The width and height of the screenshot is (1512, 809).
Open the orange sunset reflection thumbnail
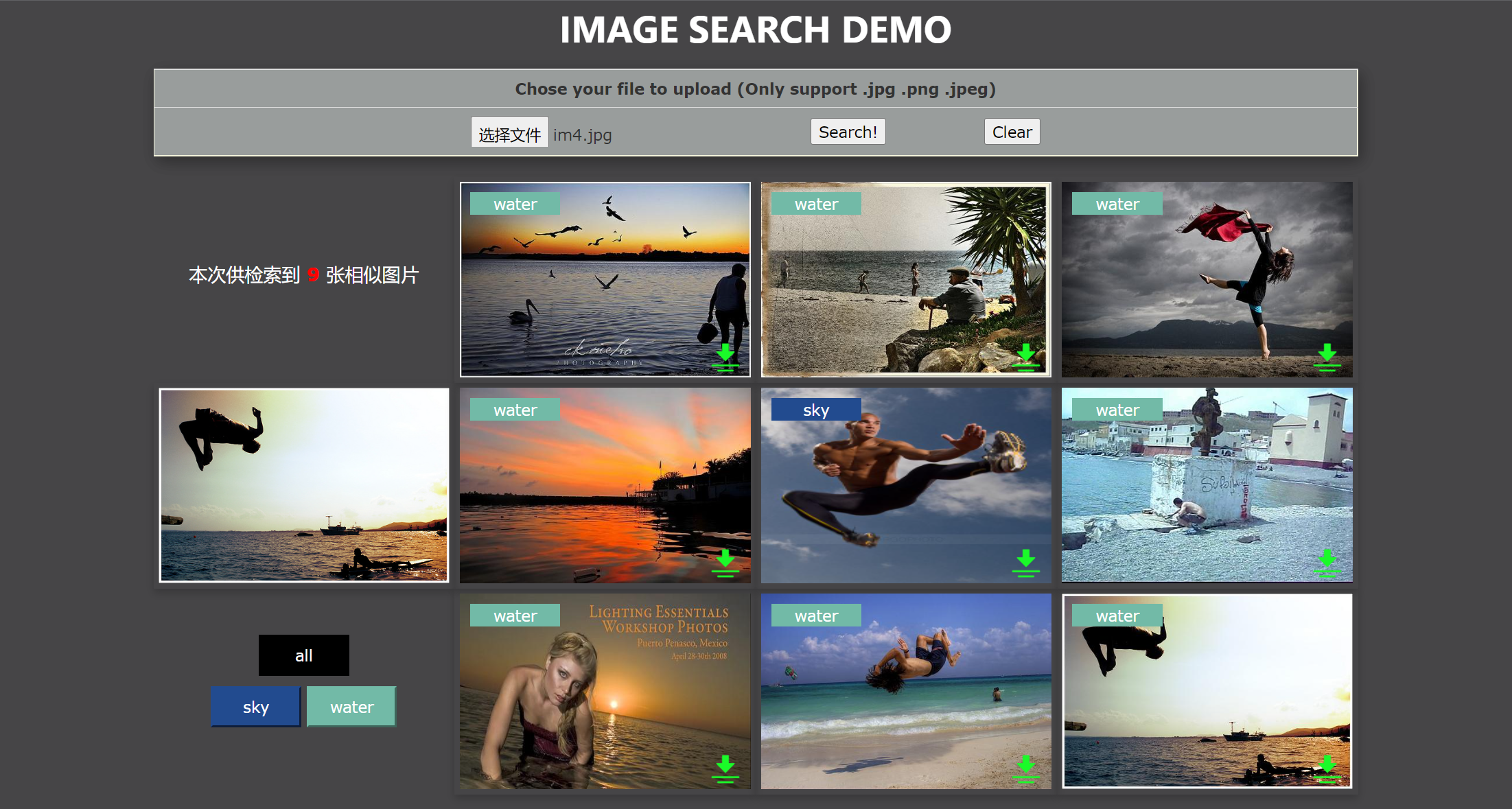(605, 485)
